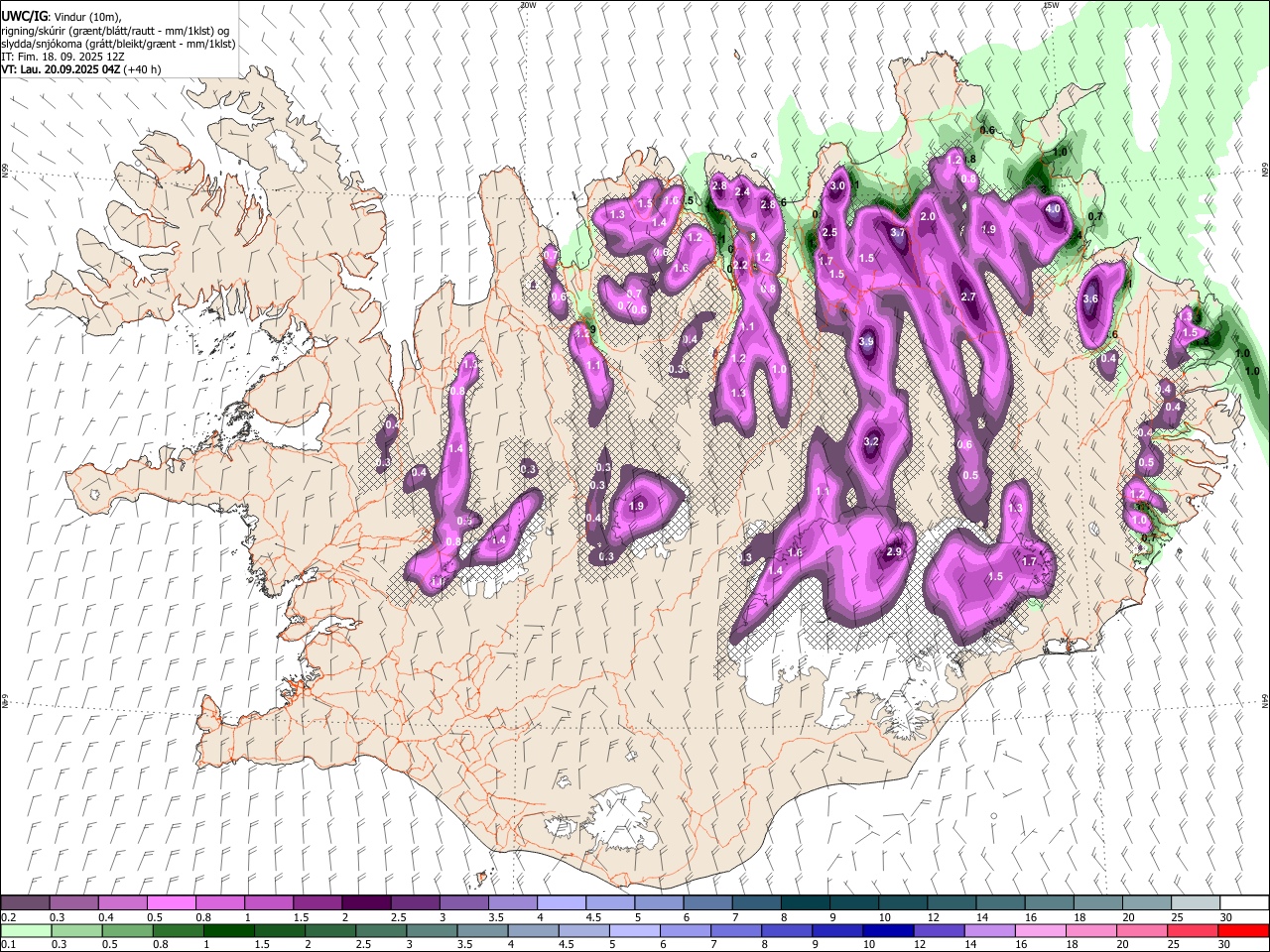The width and height of the screenshot is (1270, 952).
Task: Click the 2.9 precipitation value on the map
Action: (x=894, y=551)
